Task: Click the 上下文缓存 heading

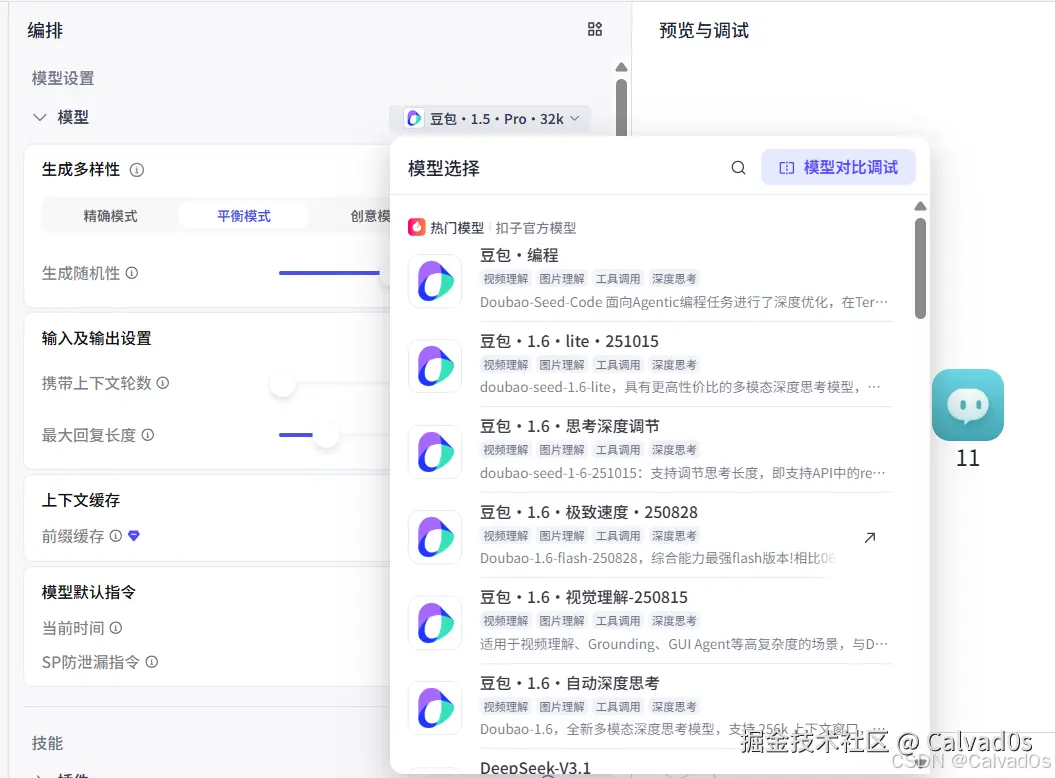Action: [x=81, y=500]
